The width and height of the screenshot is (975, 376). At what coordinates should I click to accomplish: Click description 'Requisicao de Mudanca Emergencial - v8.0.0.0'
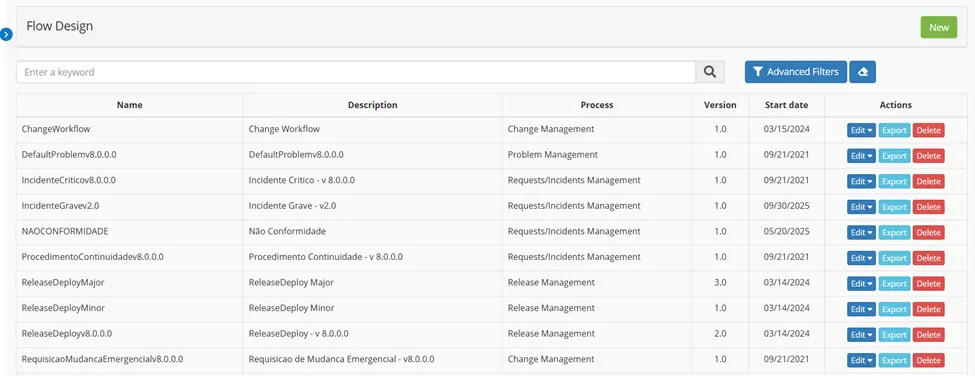341,359
